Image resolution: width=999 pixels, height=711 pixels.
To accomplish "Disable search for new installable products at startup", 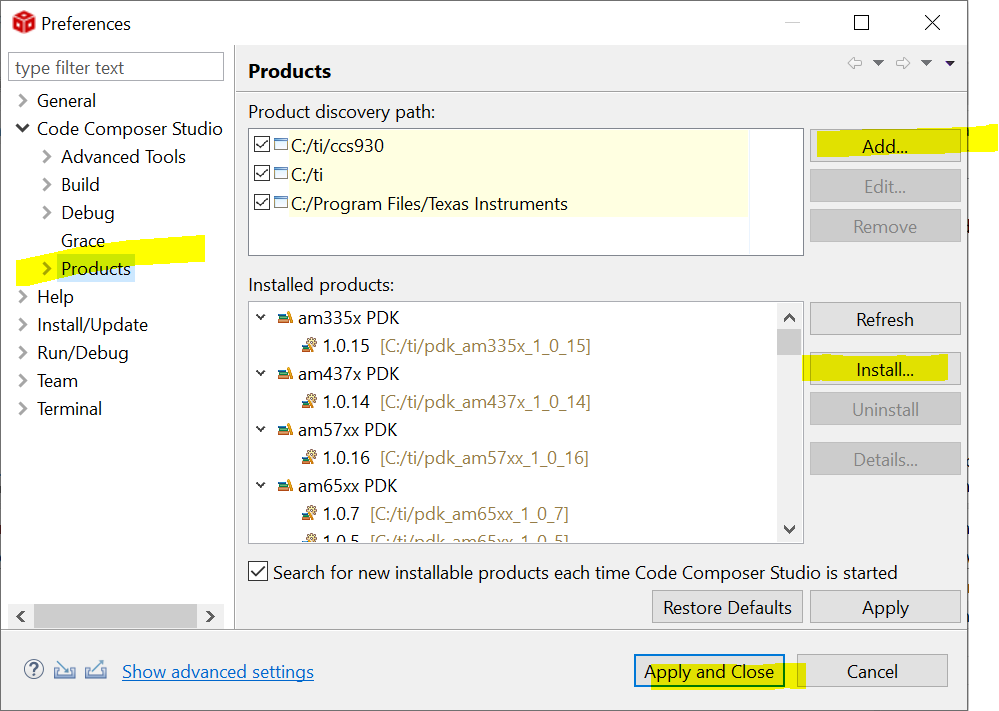I will (x=258, y=572).
